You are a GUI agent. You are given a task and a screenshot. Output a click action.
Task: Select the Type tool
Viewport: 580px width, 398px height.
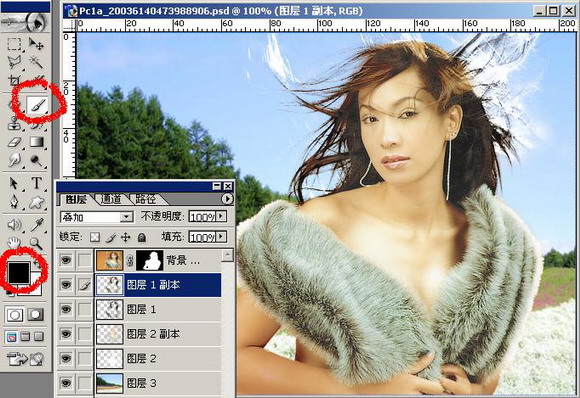point(36,183)
